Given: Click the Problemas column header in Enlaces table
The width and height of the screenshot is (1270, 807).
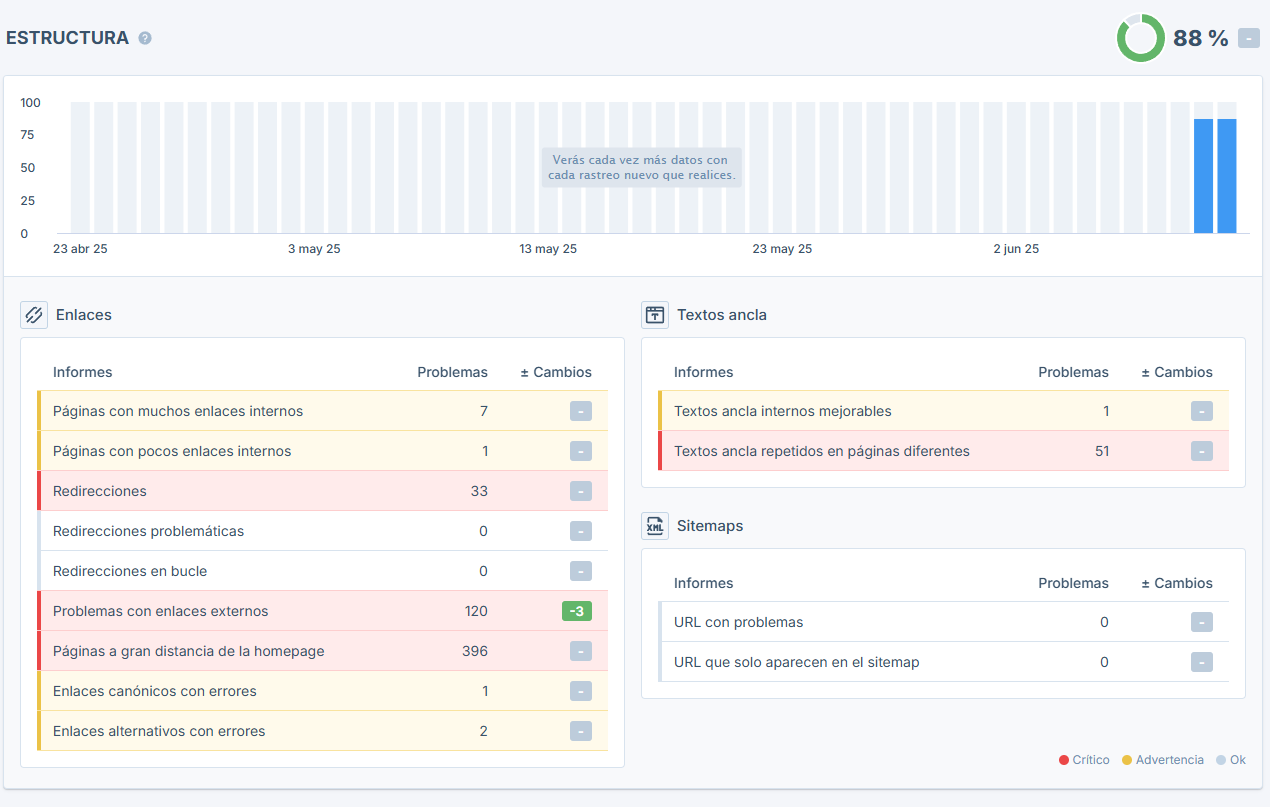Looking at the screenshot, I should tap(453, 372).
